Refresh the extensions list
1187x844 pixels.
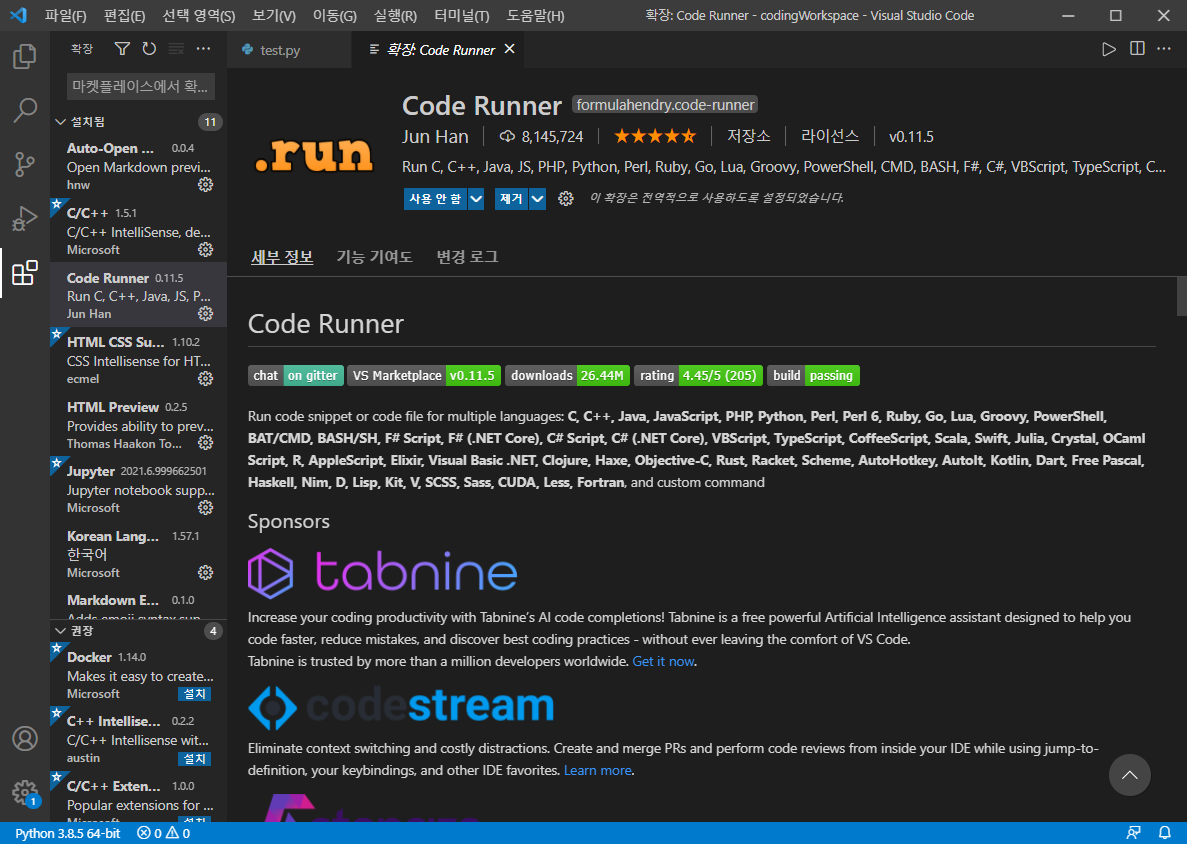click(149, 49)
